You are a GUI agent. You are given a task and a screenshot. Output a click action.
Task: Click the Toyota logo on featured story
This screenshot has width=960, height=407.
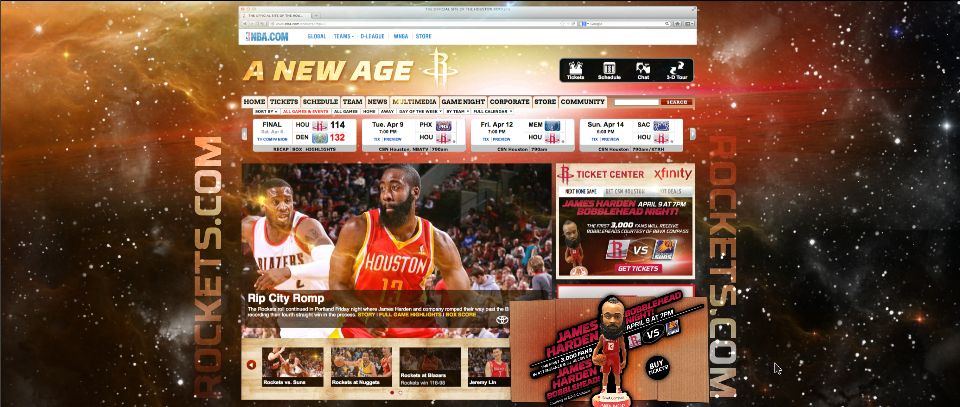click(502, 319)
